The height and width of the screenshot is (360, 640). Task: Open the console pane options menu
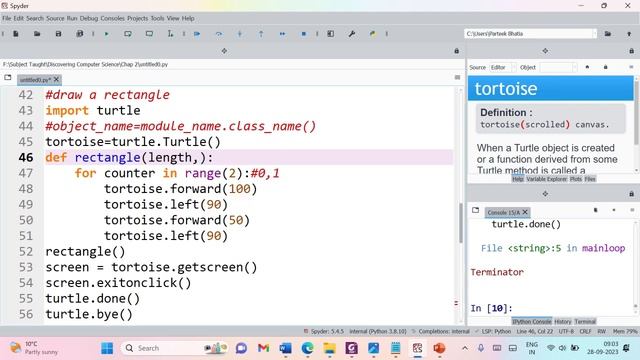pos(631,210)
